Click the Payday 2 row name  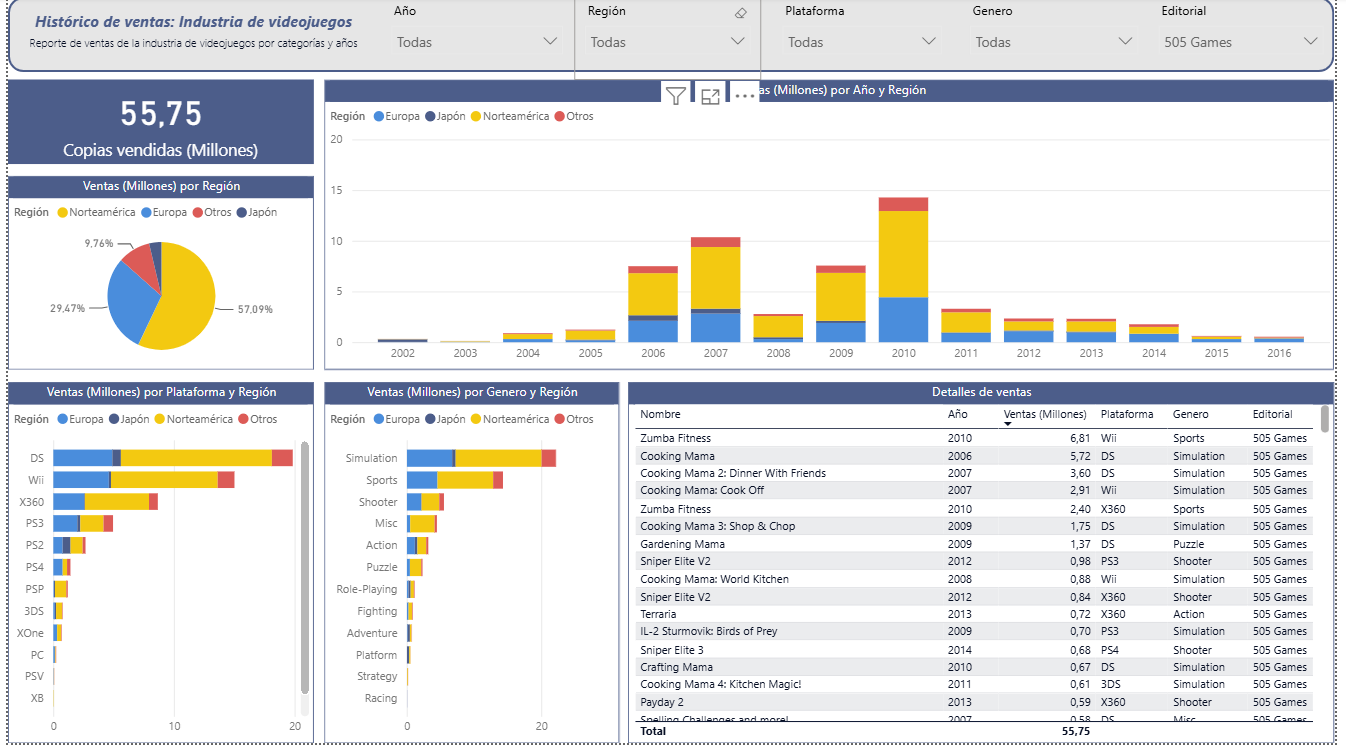[662, 702]
